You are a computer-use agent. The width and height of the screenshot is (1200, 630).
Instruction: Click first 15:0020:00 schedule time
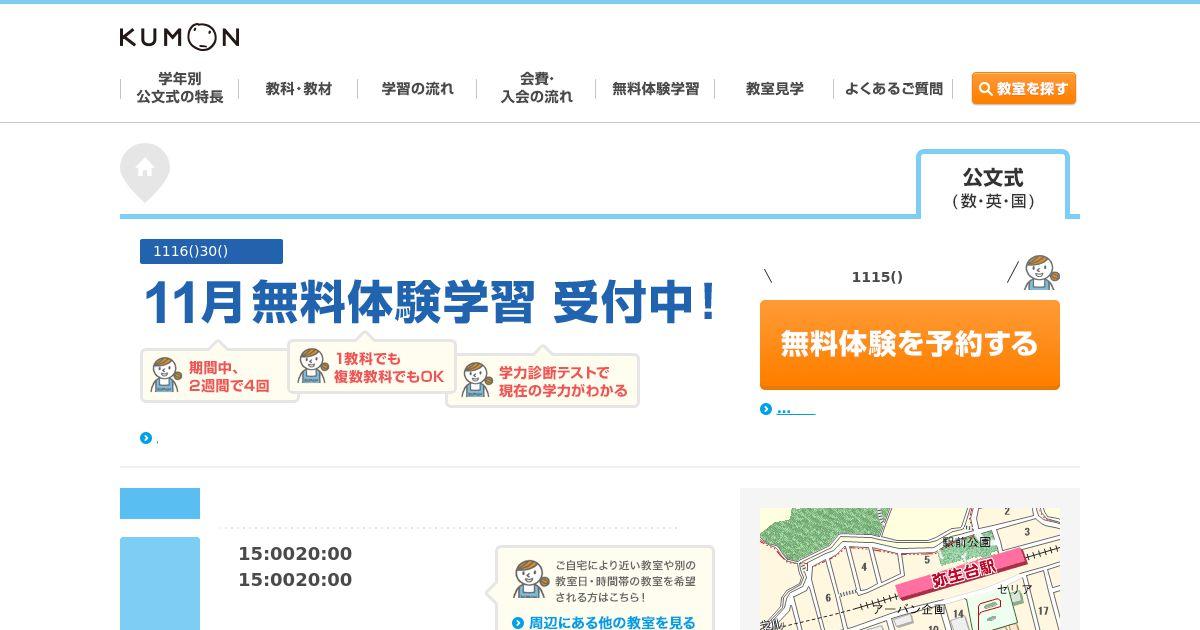click(295, 554)
